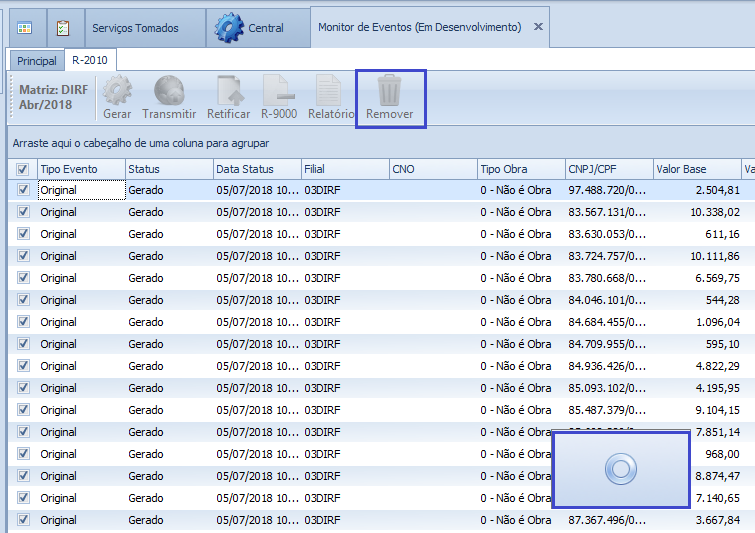Click the Transmitir globe icon
This screenshot has width=755, height=533.
pyautogui.click(x=169, y=92)
